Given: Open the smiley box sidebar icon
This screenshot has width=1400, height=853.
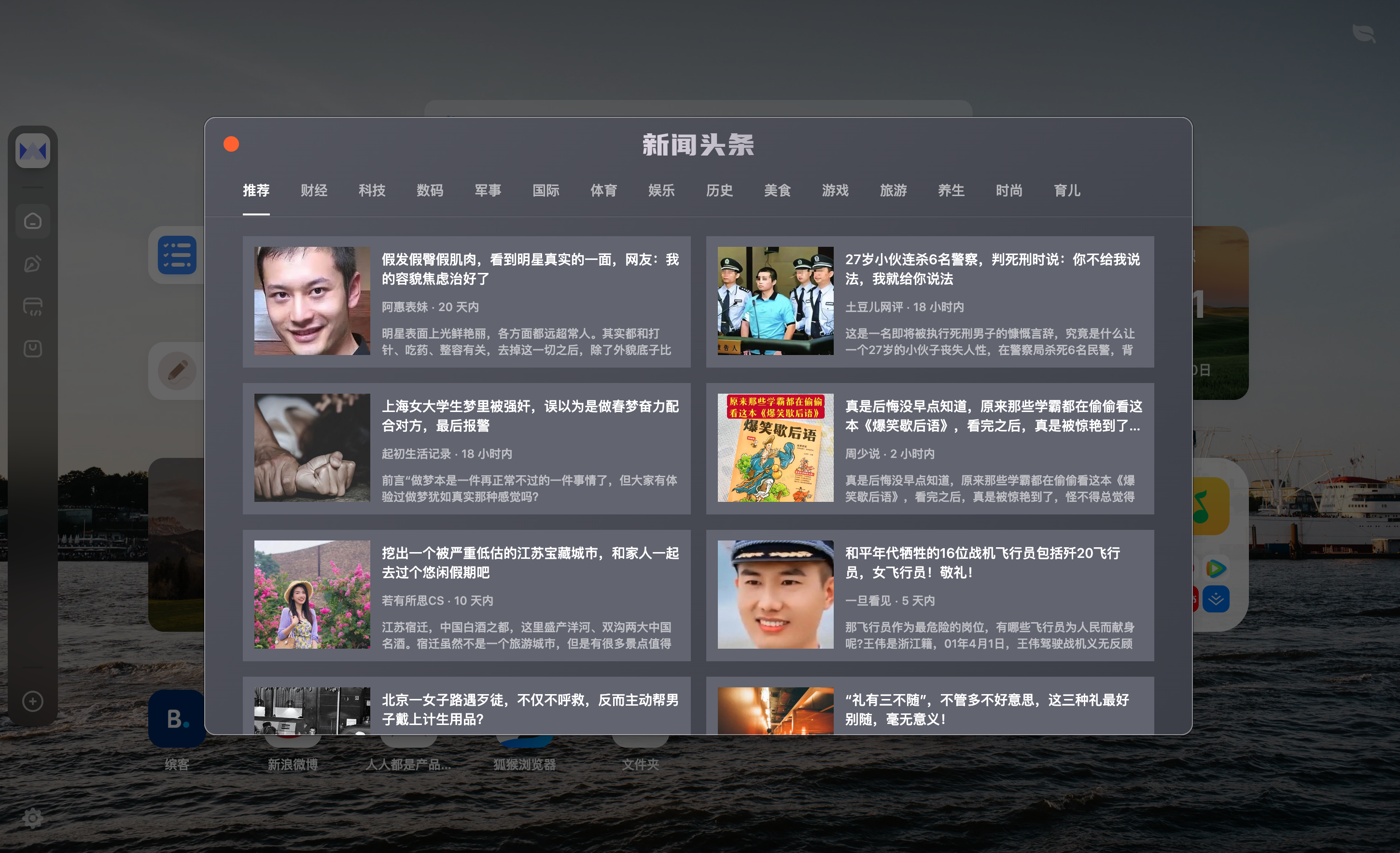Looking at the screenshot, I should pos(32,348).
